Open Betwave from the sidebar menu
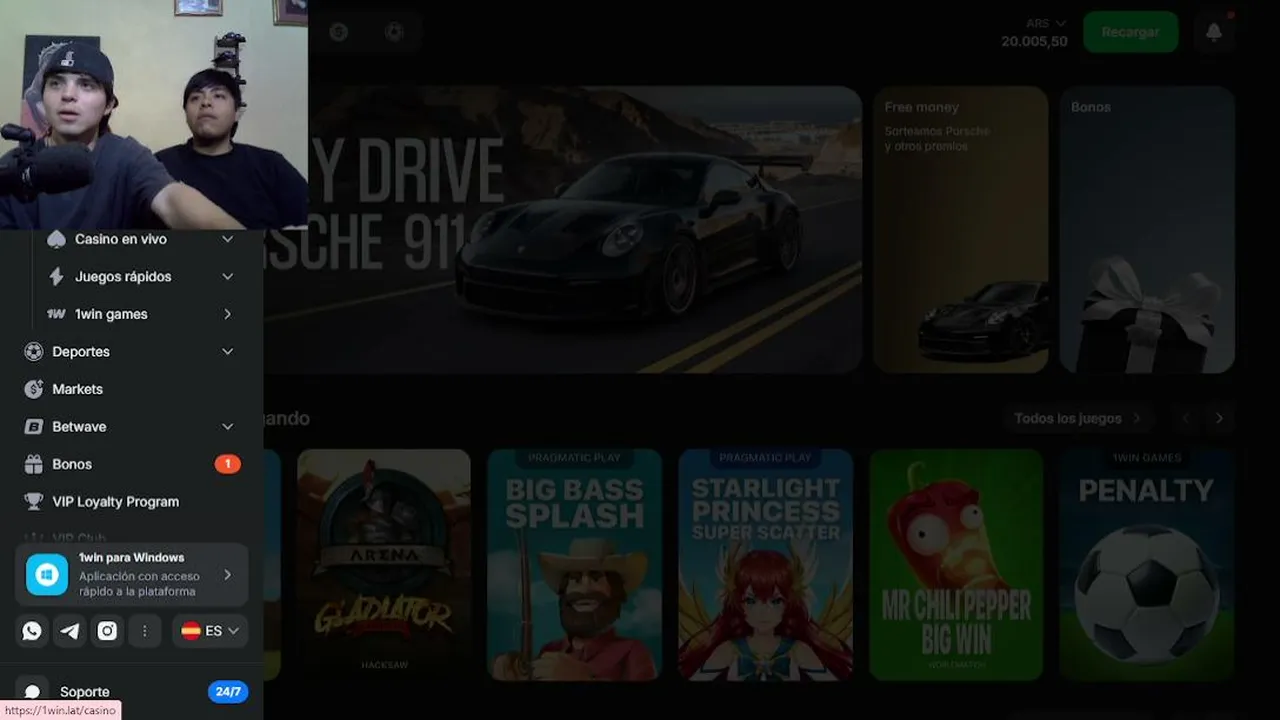The image size is (1280, 720). [79, 427]
